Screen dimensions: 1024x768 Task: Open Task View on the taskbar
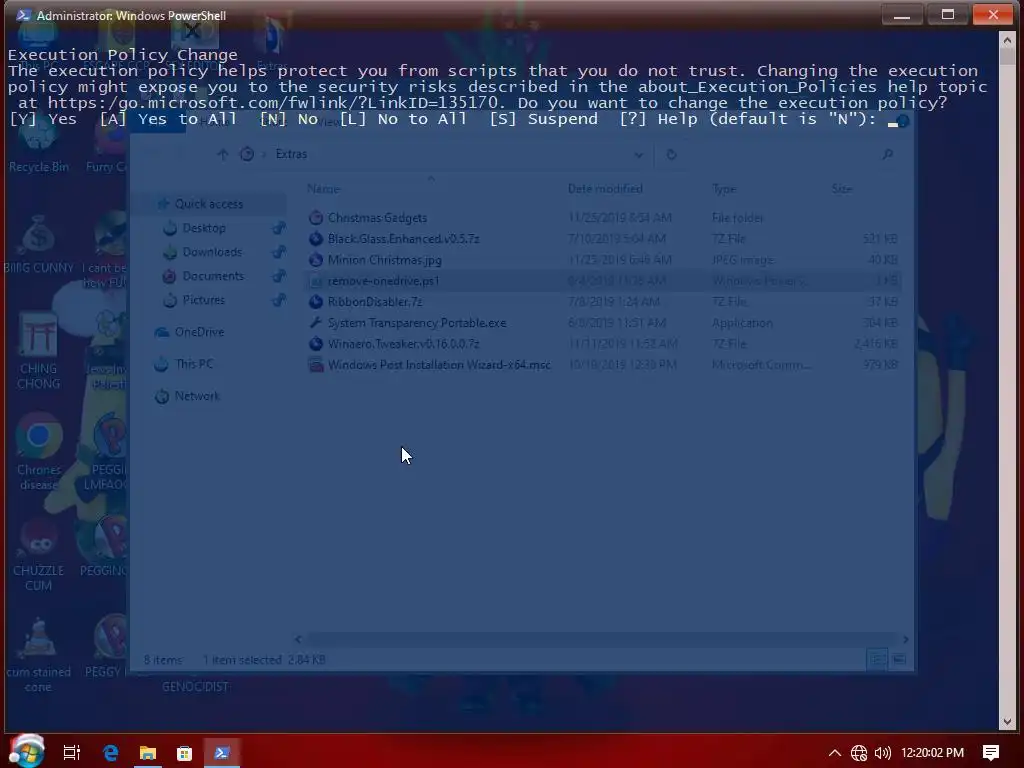pyautogui.click(x=72, y=753)
